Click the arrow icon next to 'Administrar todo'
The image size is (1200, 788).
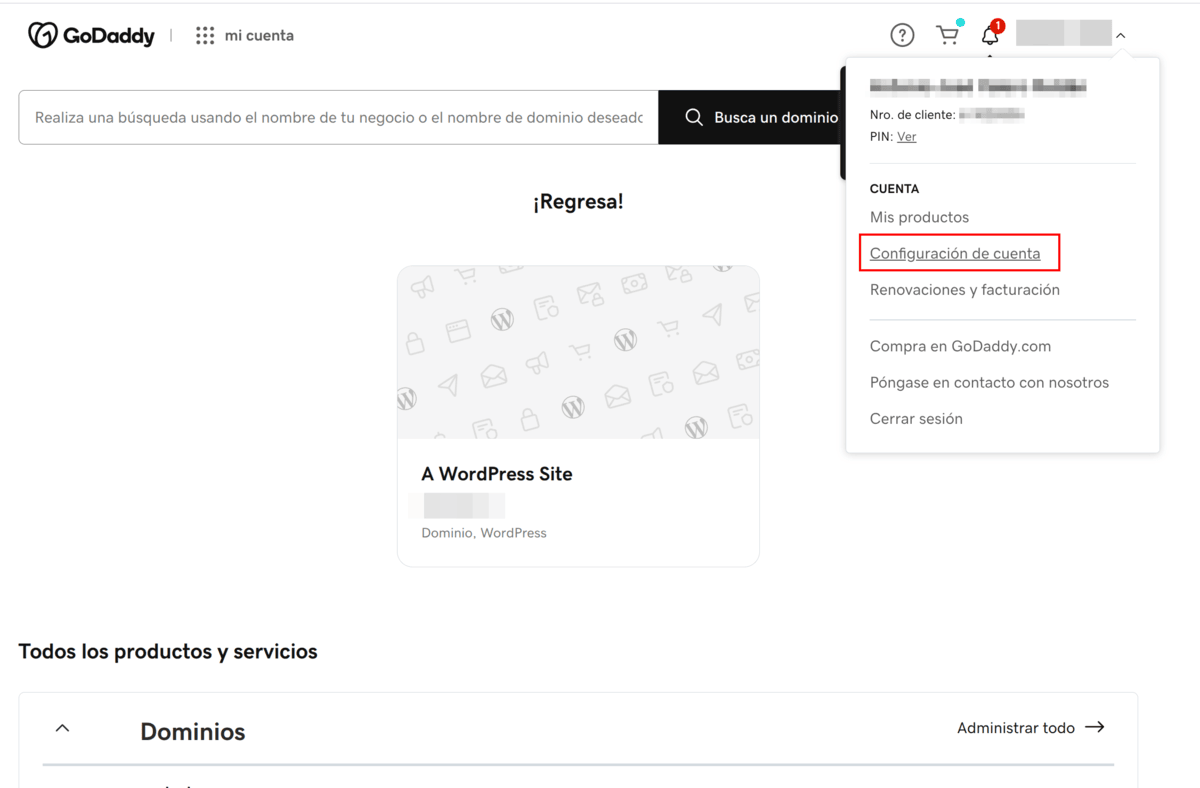pos(1096,727)
